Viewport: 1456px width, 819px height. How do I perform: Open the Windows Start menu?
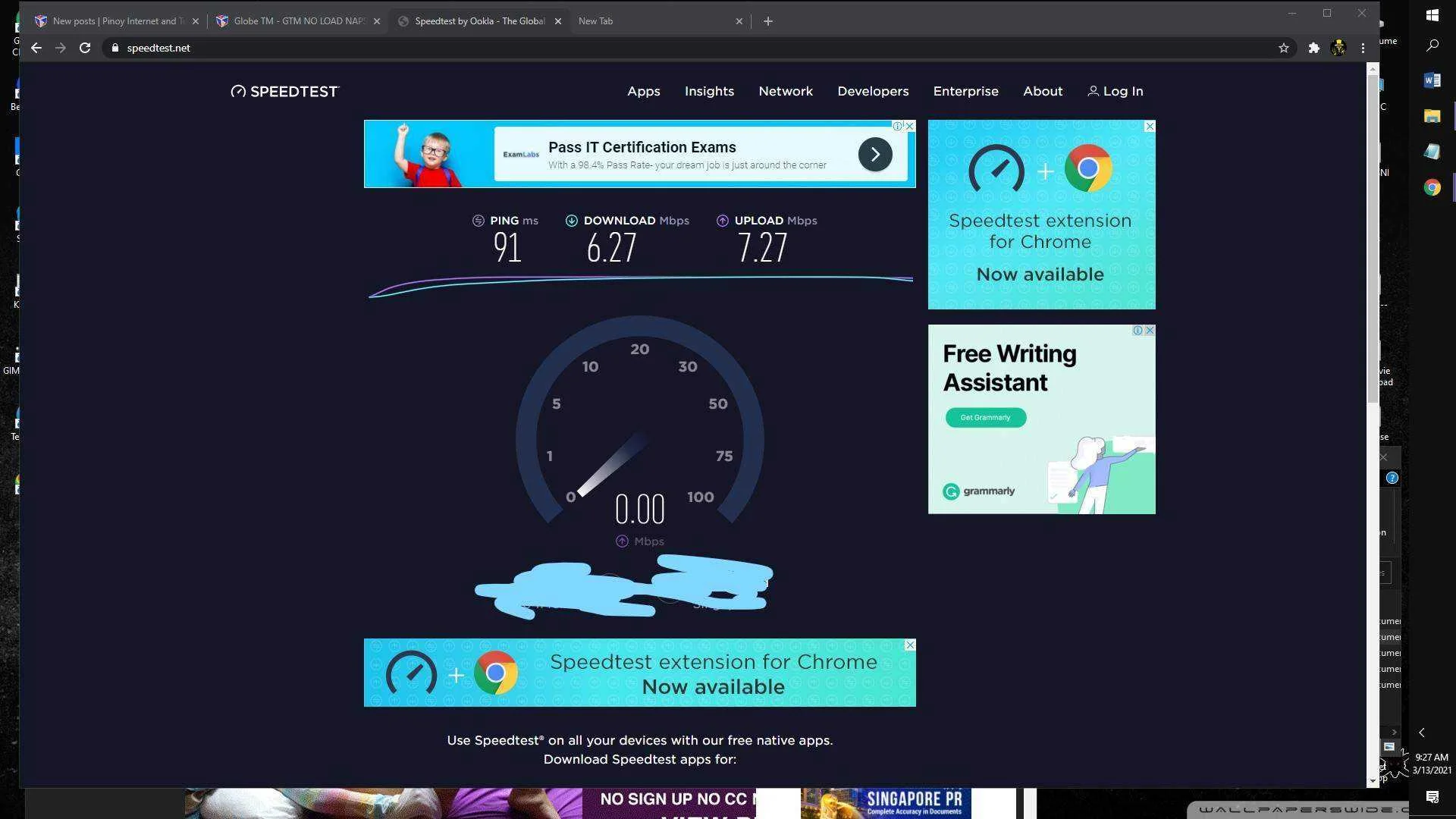pyautogui.click(x=1432, y=15)
